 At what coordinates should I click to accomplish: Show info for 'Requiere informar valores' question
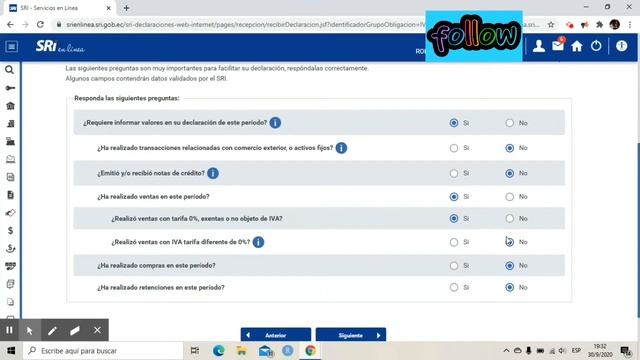coord(275,122)
